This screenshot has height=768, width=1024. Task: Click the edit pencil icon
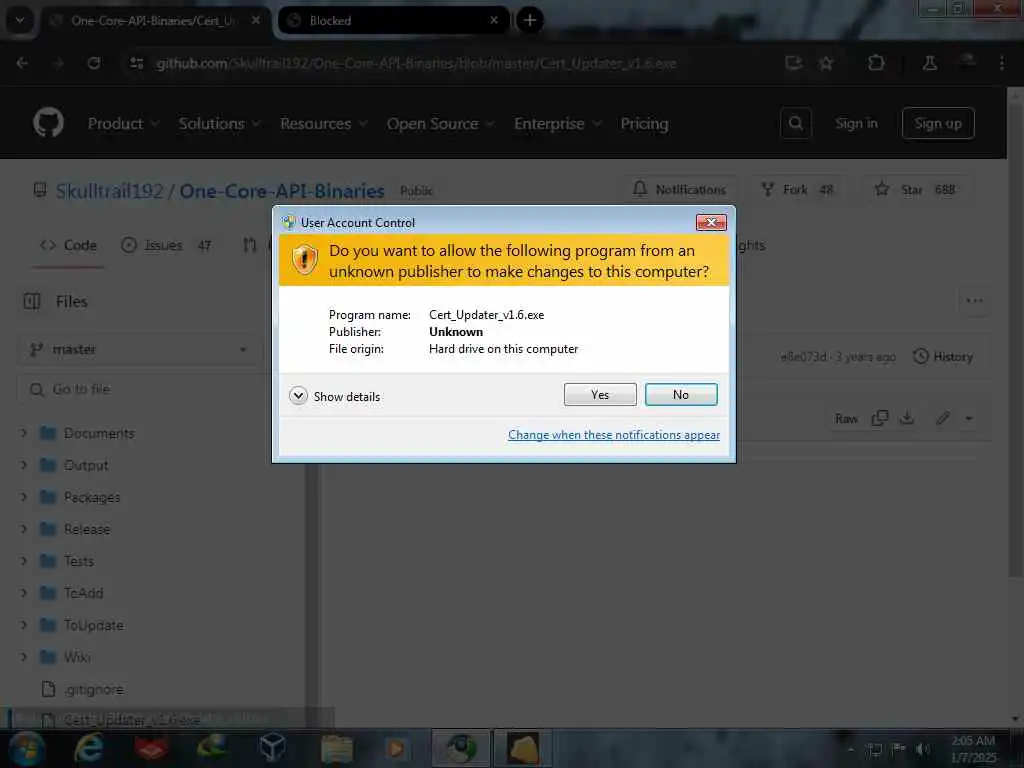tap(942, 418)
